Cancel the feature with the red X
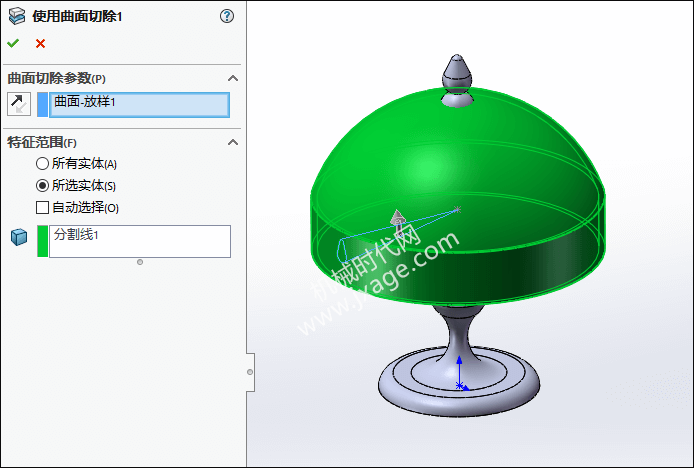The height and width of the screenshot is (468, 694). coord(40,43)
